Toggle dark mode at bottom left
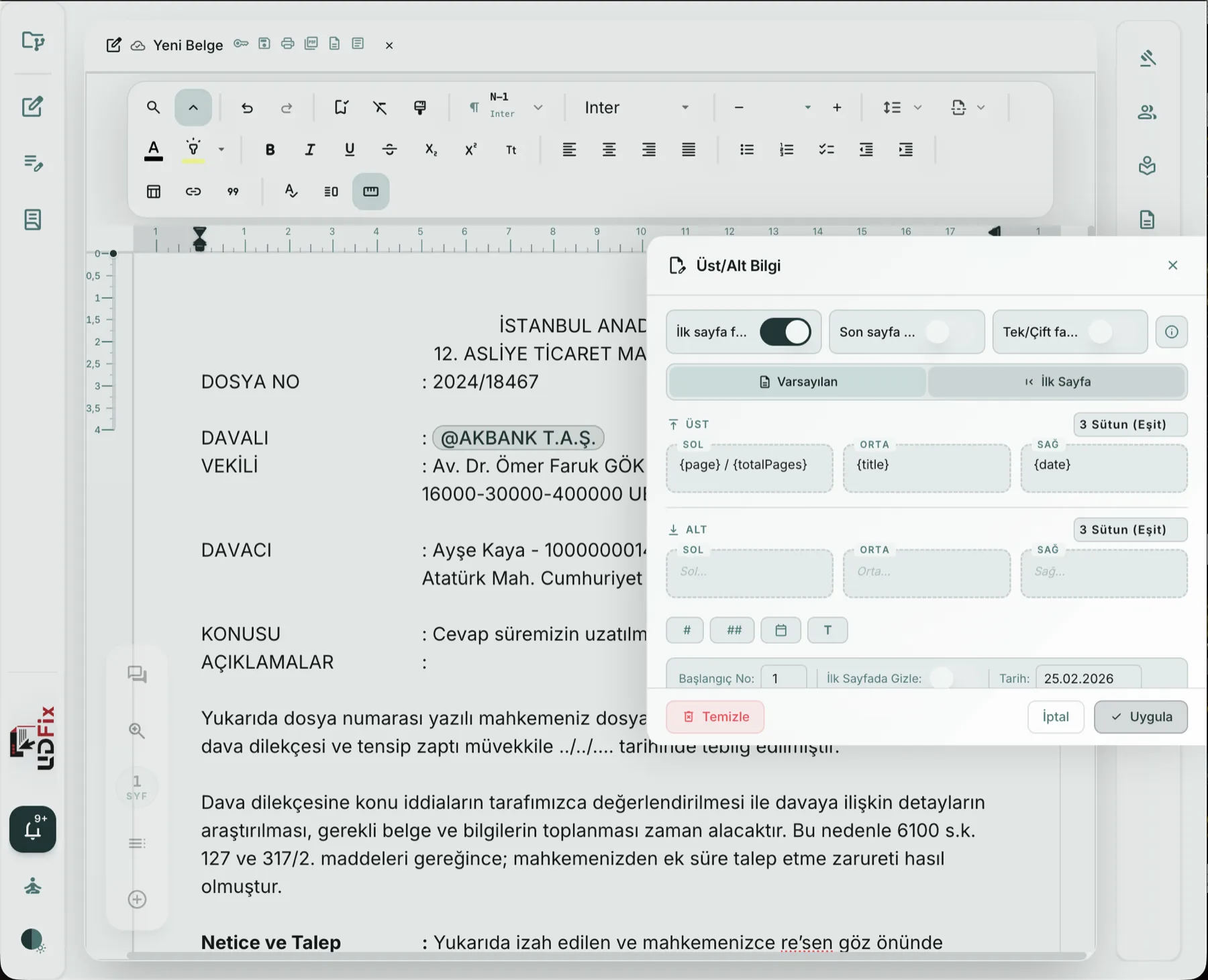 [32, 939]
